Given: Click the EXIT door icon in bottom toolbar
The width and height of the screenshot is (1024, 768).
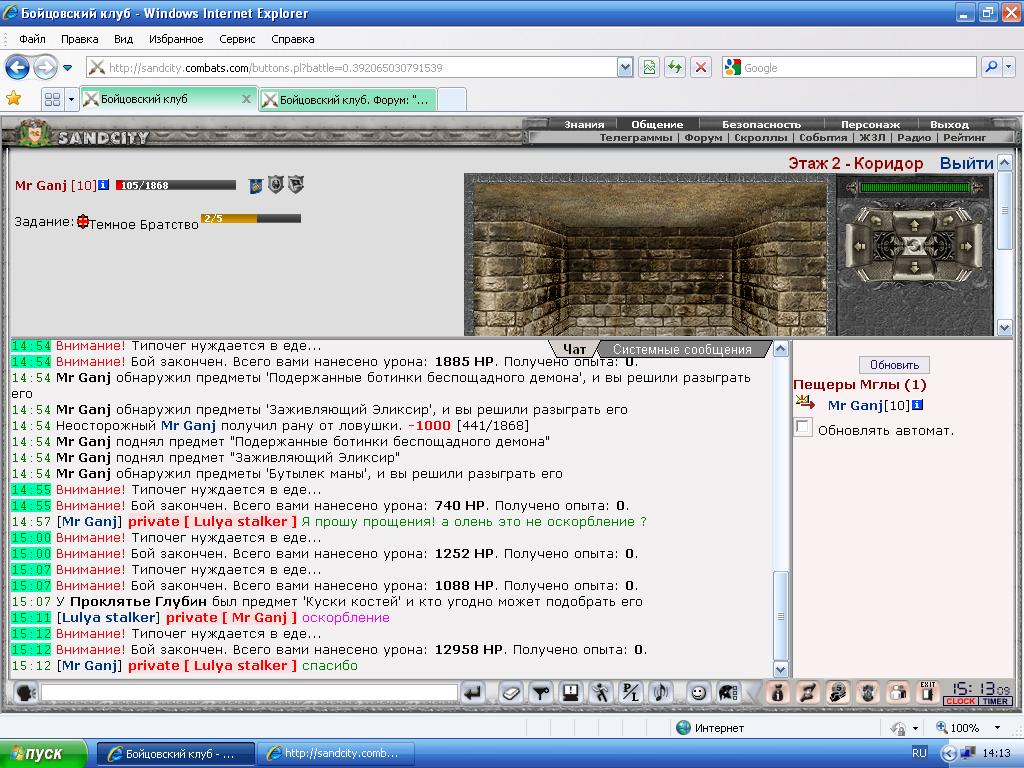Looking at the screenshot, I should [927, 692].
